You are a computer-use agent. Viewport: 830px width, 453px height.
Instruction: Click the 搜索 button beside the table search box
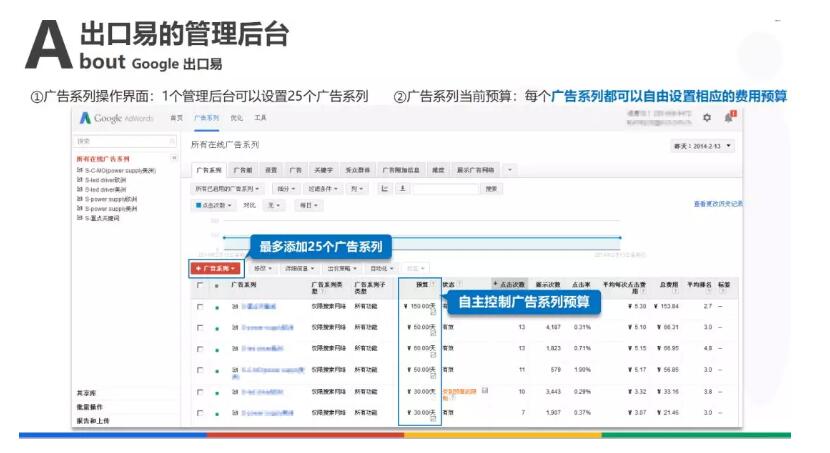tap(491, 188)
